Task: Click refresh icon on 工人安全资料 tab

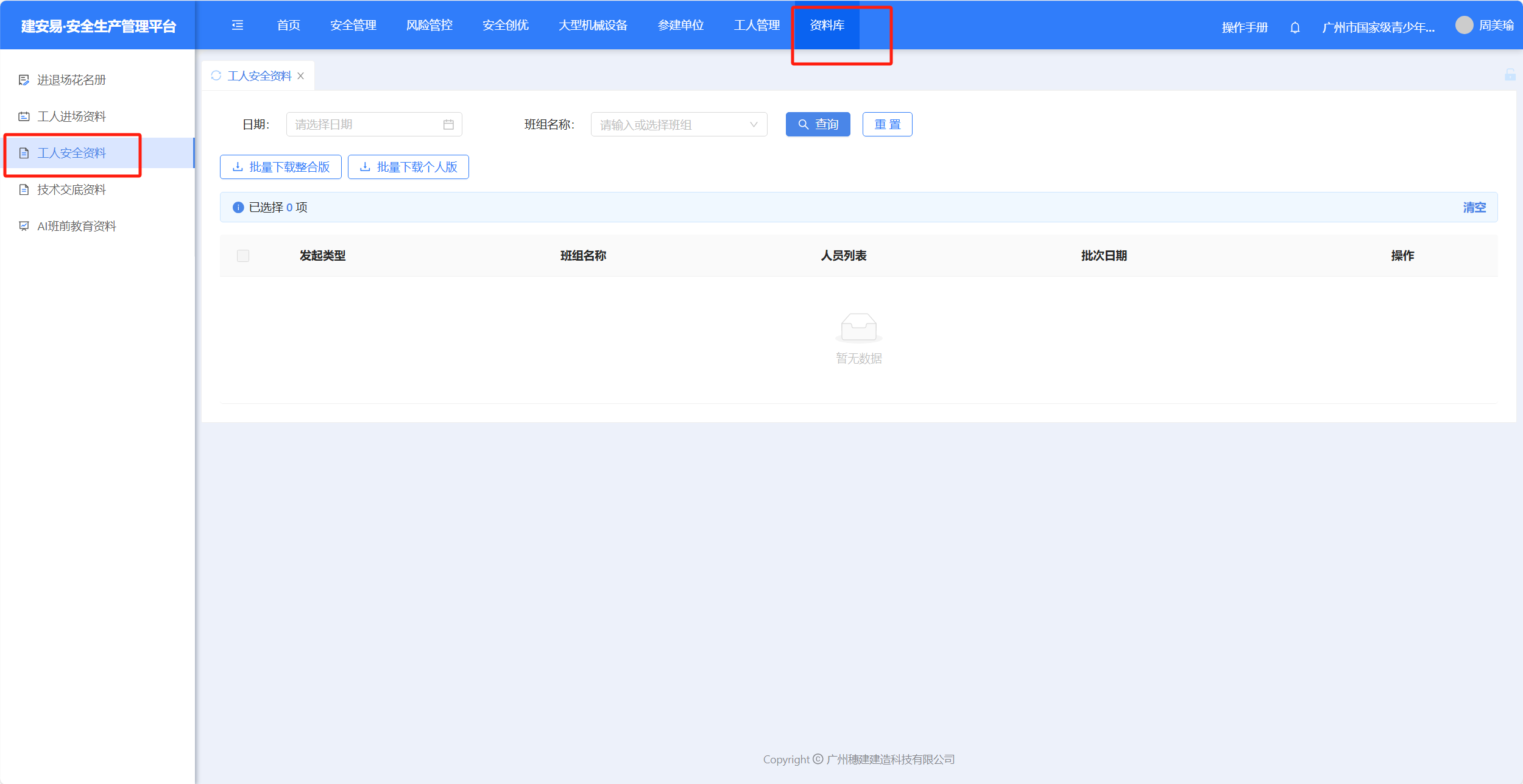Action: point(216,76)
